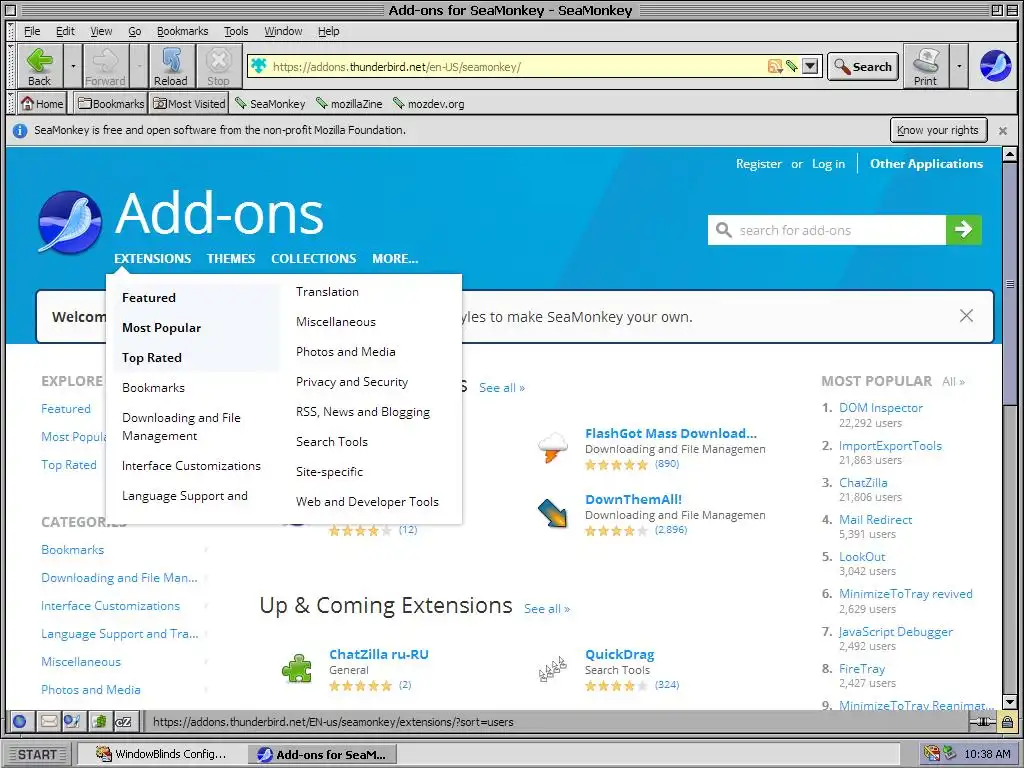Open Composer from status bar icon
Image resolution: width=1024 pixels, height=768 pixels.
pyautogui.click(x=72, y=721)
